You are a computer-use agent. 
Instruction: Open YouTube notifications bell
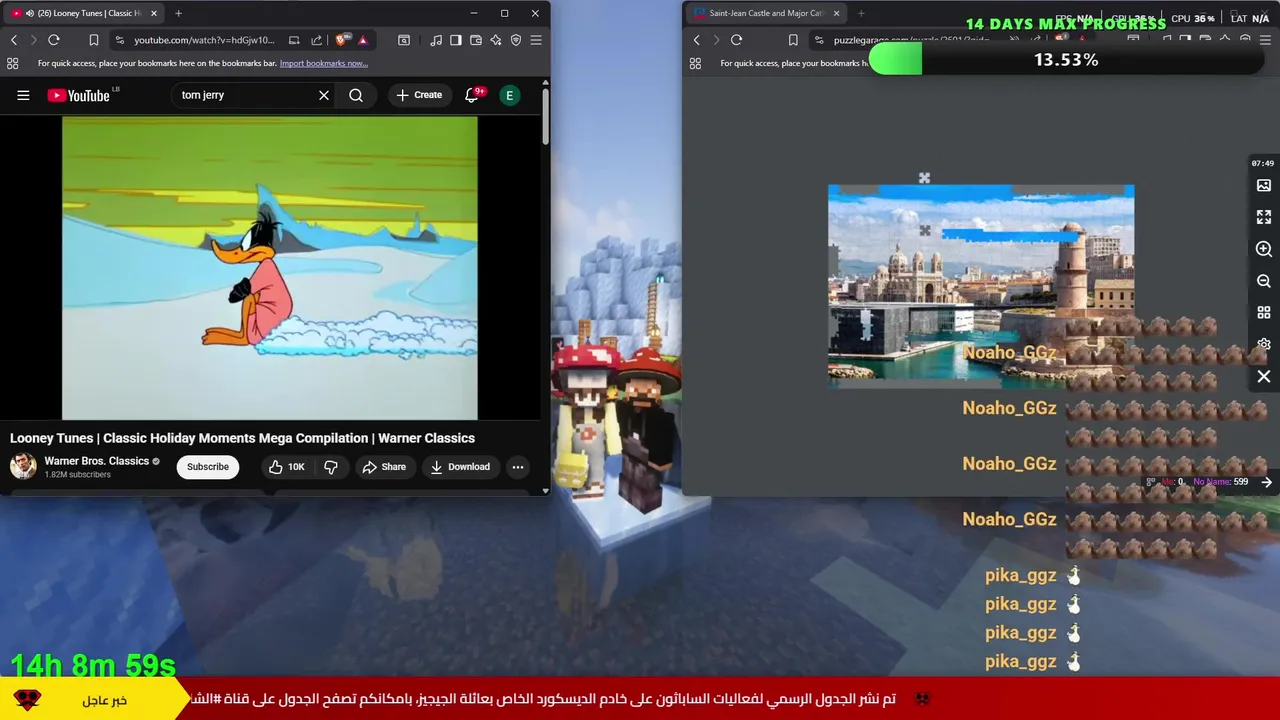pyautogui.click(x=472, y=95)
